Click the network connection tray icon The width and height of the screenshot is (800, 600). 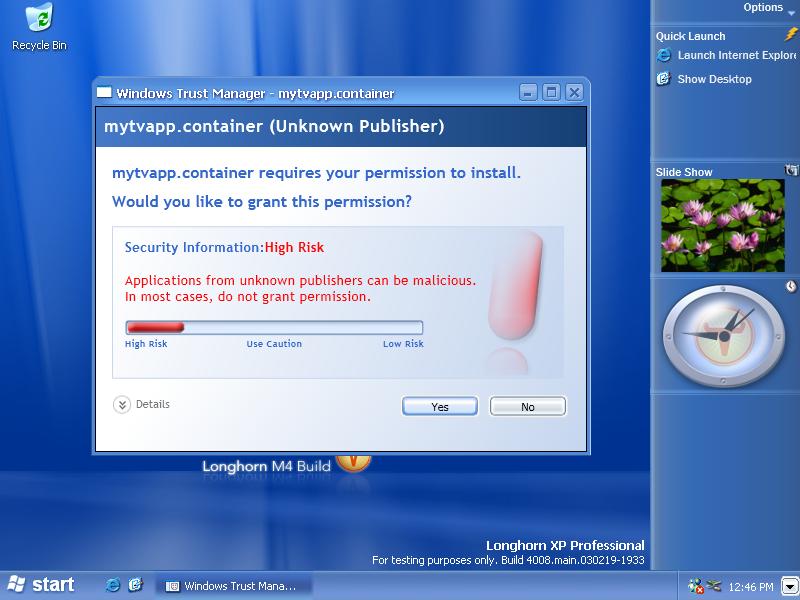tap(695, 586)
